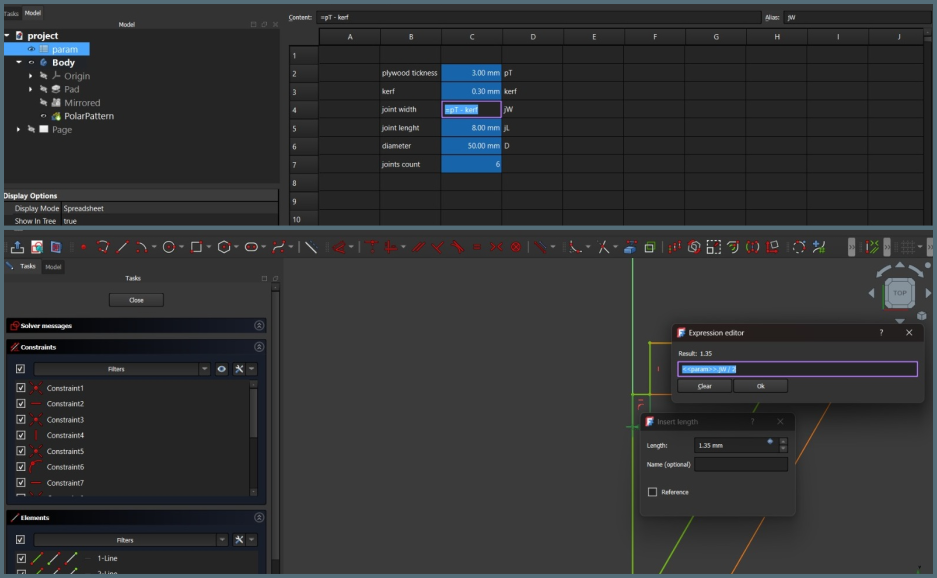Screen dimensions: 937x578
Task: Select the Dimension constraint tool
Action: [339, 247]
